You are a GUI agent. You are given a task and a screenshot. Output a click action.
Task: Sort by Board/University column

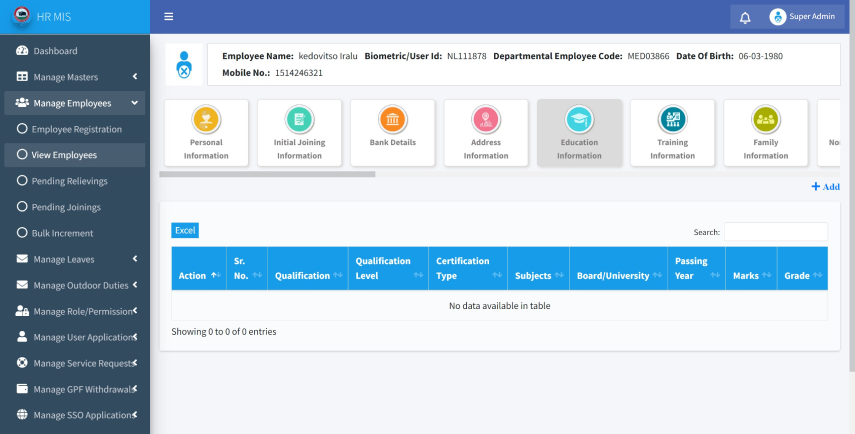tap(618, 268)
